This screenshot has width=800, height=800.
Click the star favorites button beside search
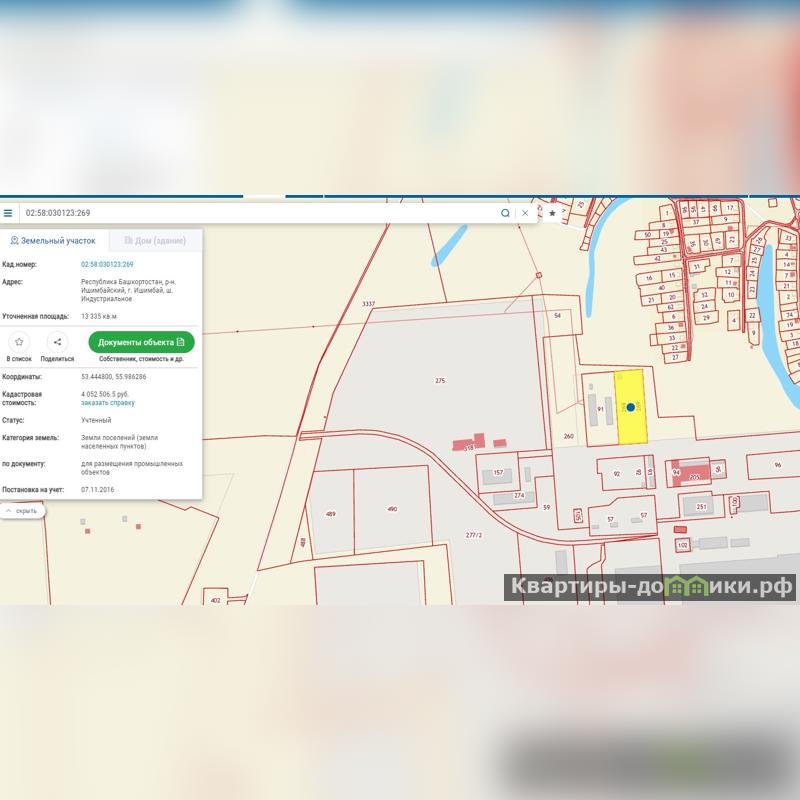pos(552,213)
